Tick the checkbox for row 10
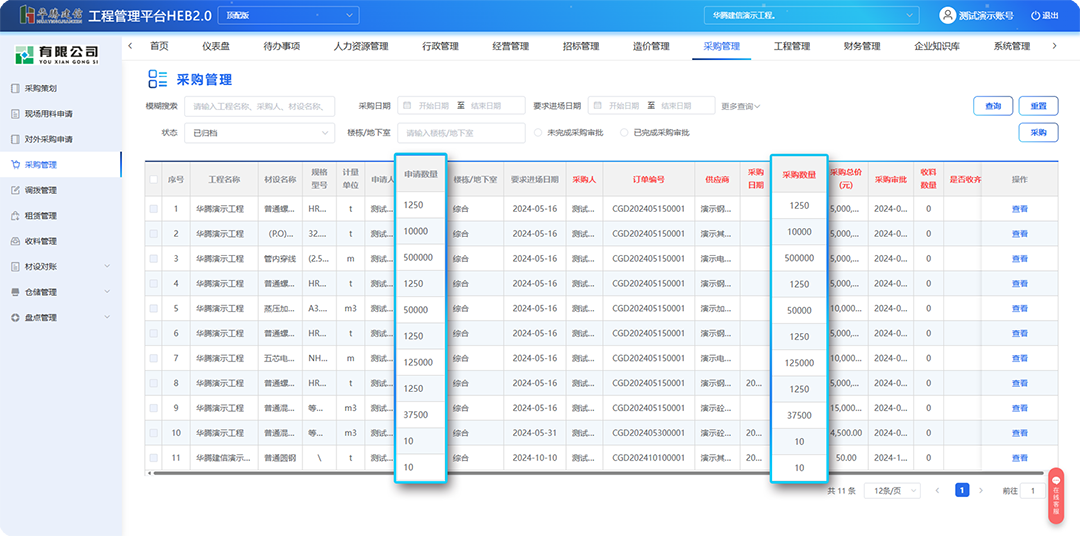Screen dimensions: 1080x536 pos(153,433)
